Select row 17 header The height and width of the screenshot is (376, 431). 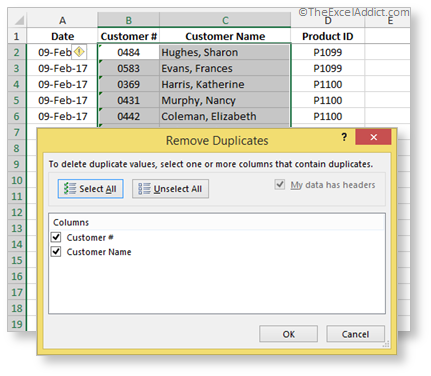[x=17, y=292]
